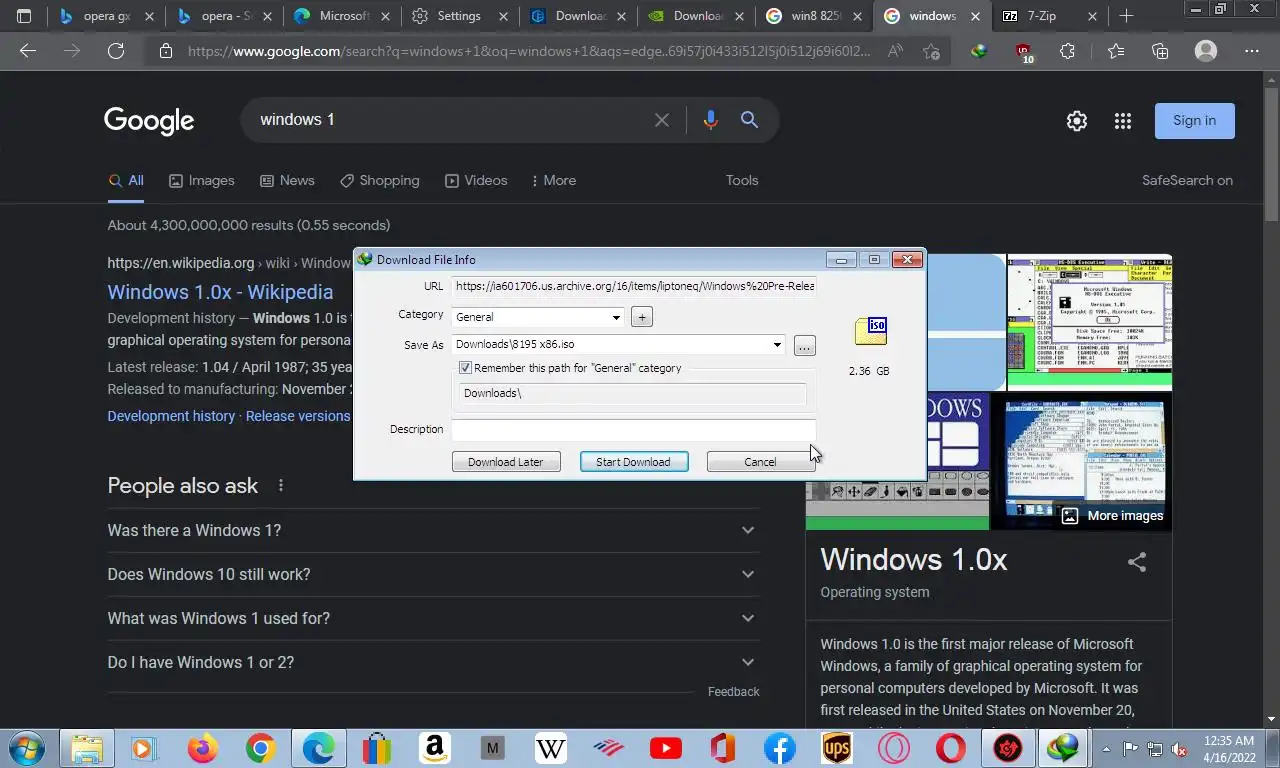Open Chrome from the taskbar

[x=261, y=748]
